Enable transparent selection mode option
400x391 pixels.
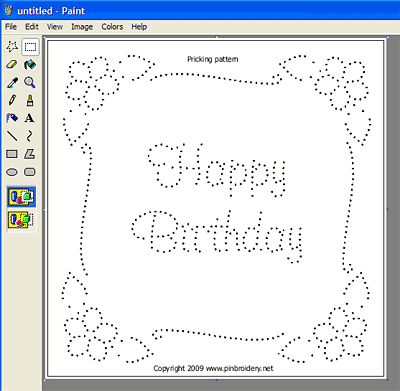(21, 220)
